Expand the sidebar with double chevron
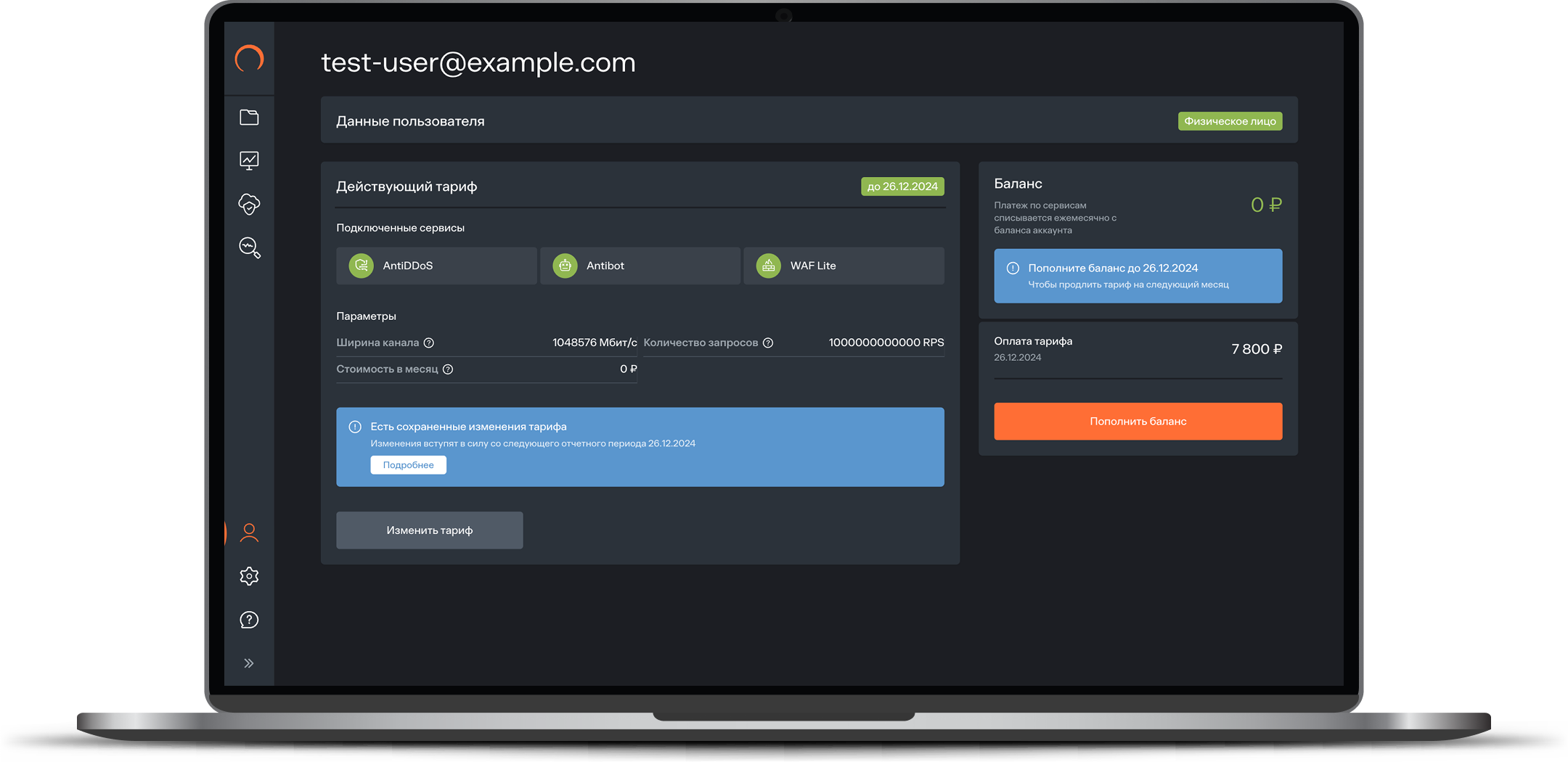The image size is (1568, 762). click(x=249, y=663)
